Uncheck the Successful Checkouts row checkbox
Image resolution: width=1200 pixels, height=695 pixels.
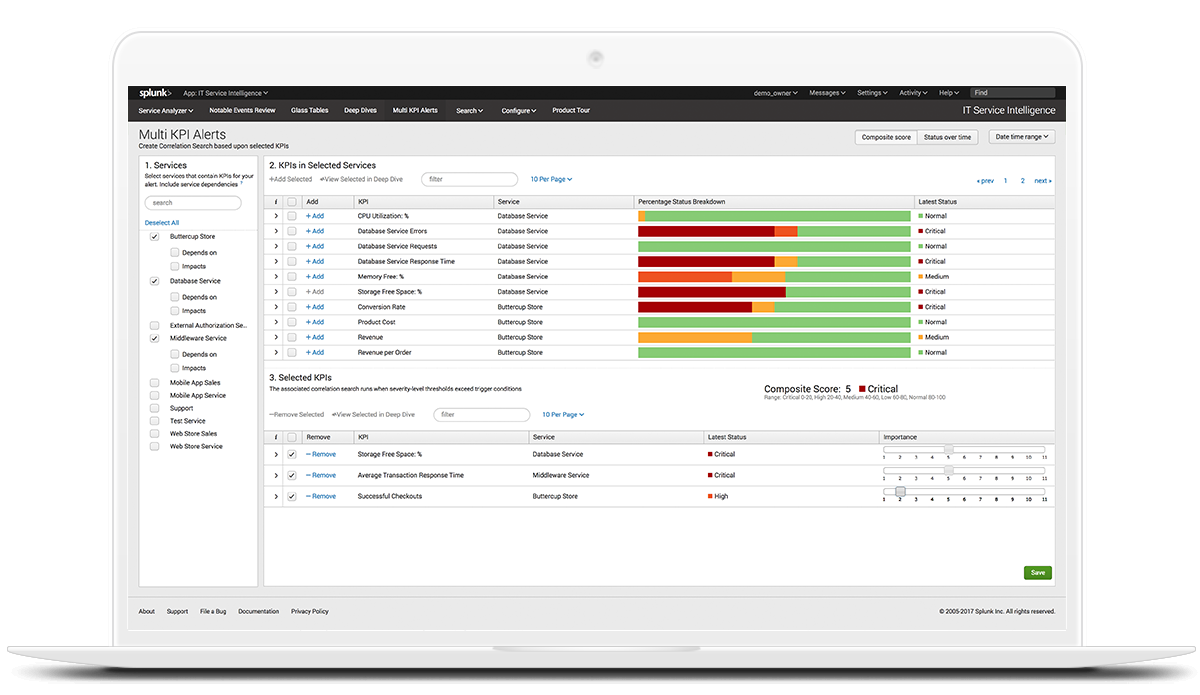click(292, 497)
